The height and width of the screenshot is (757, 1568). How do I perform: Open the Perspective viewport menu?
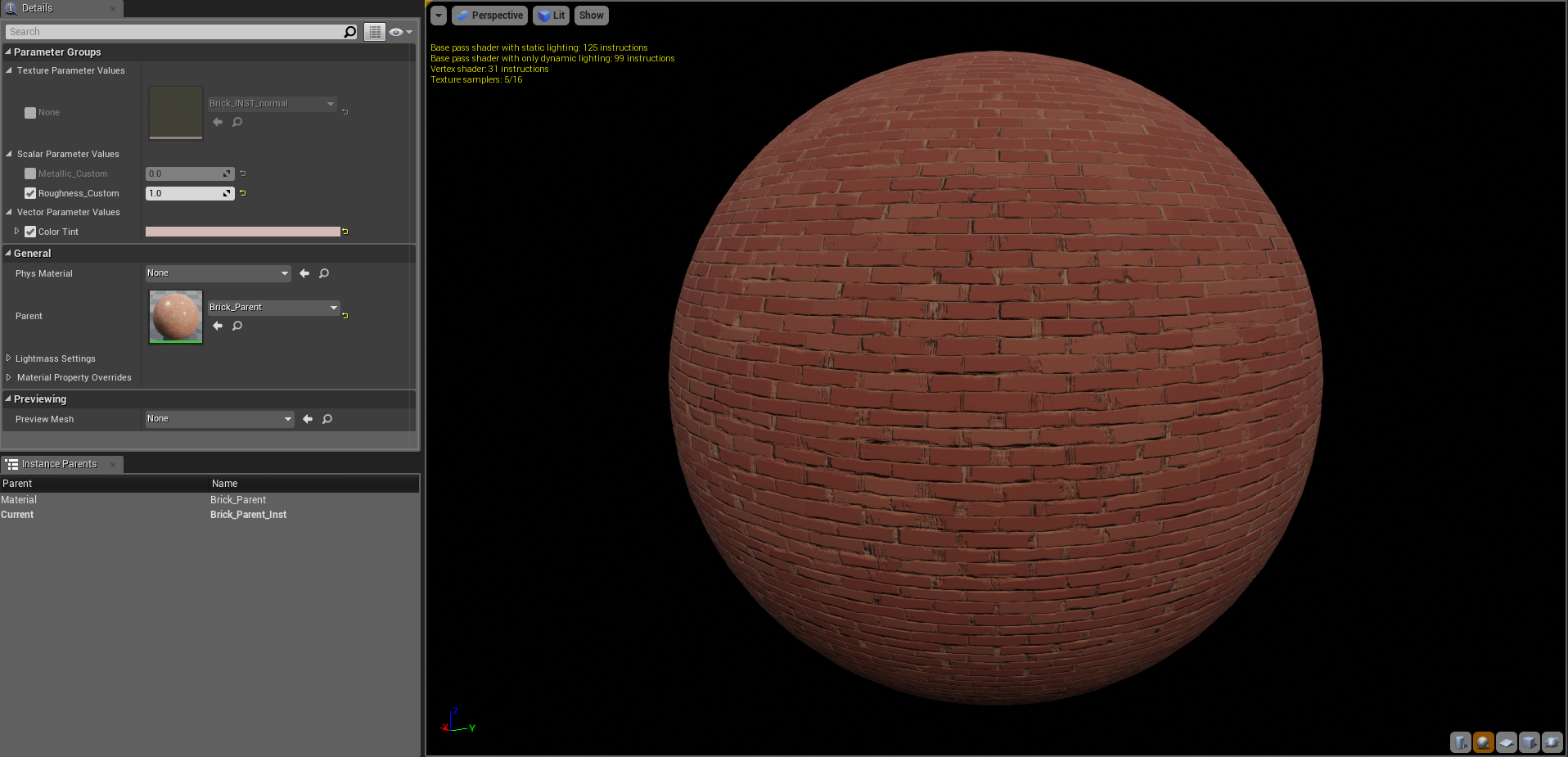click(490, 16)
